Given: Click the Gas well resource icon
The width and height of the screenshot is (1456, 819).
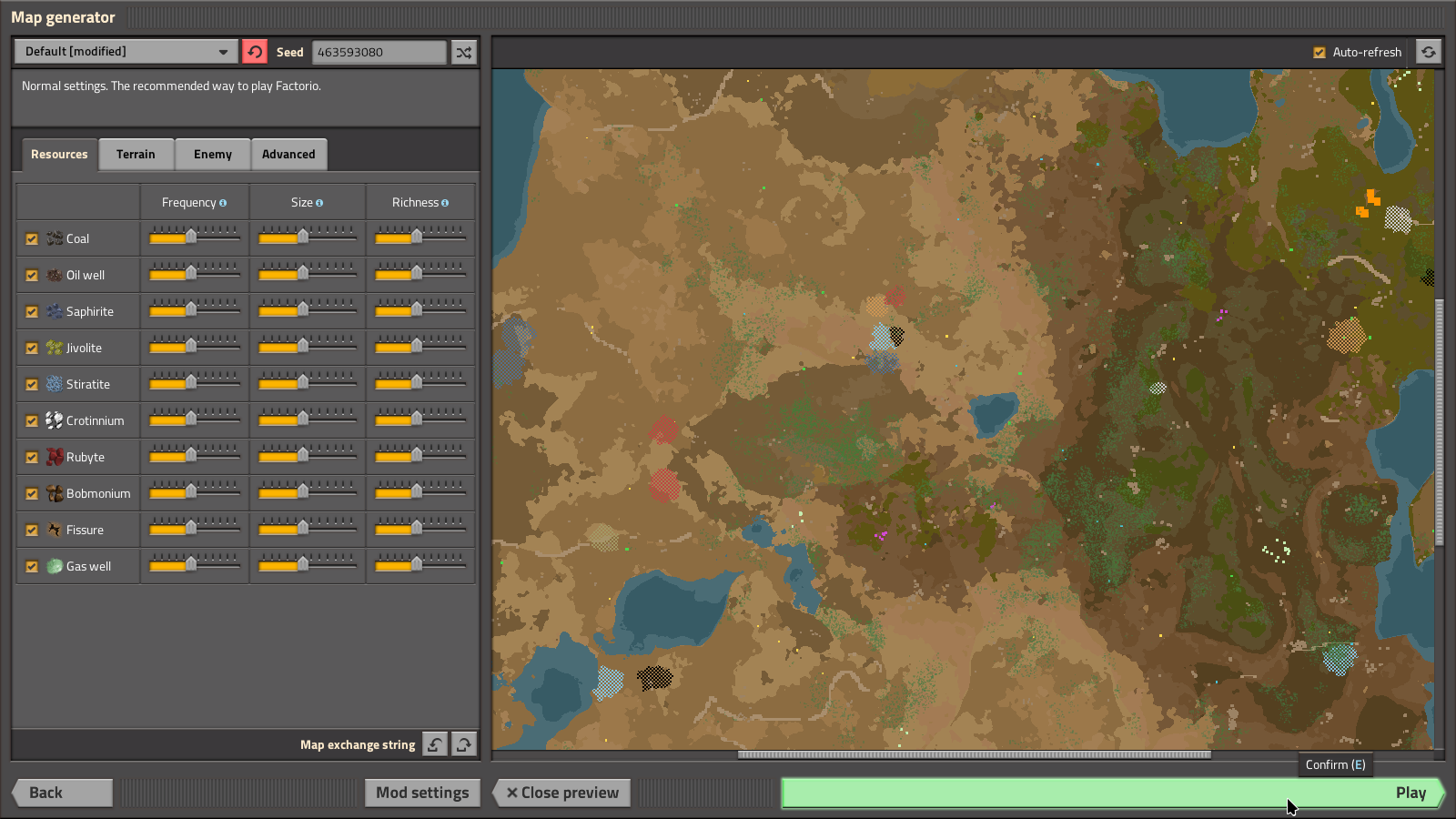Looking at the screenshot, I should (x=53, y=566).
